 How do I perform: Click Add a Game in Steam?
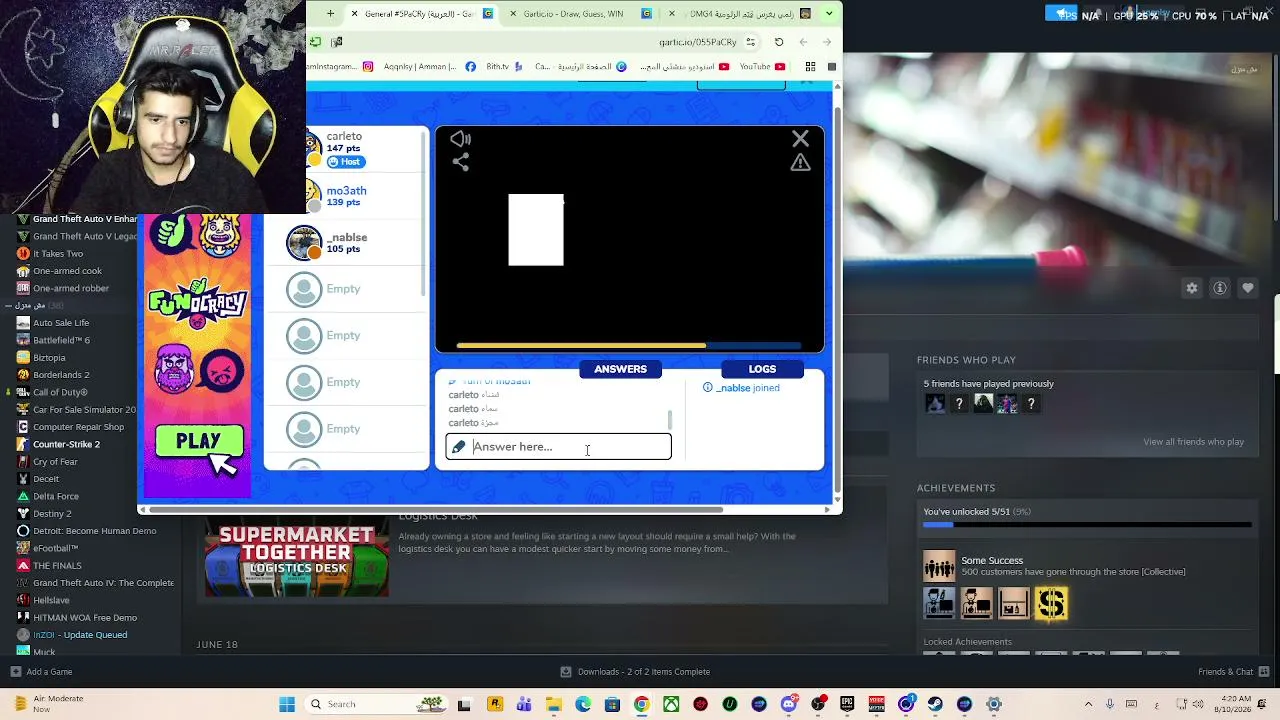(41, 672)
